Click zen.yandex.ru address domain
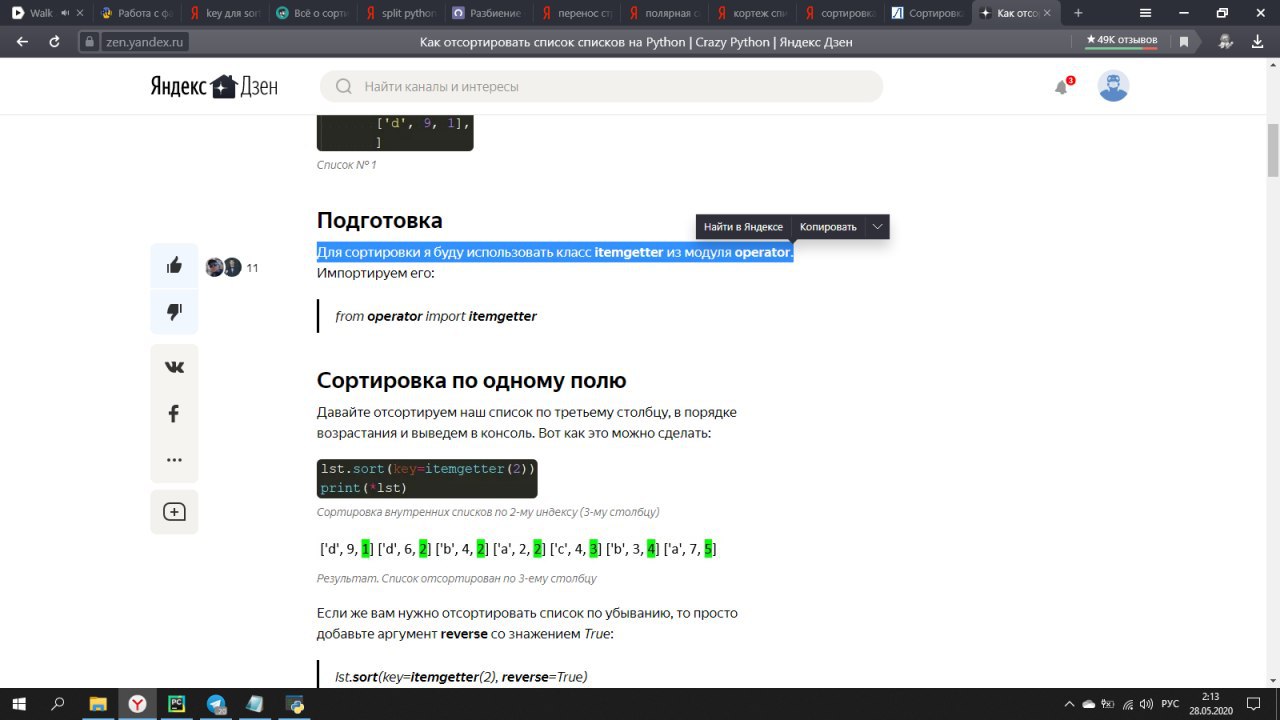 [x=145, y=42]
